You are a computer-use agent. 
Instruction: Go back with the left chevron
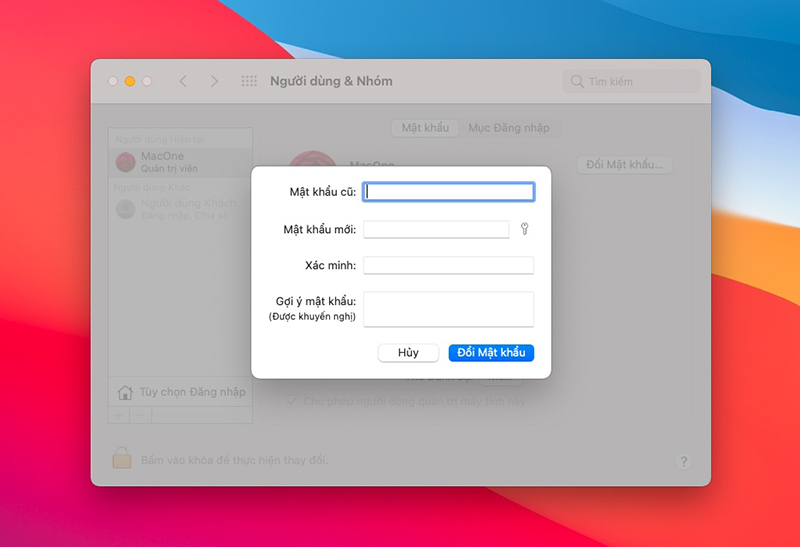(183, 81)
